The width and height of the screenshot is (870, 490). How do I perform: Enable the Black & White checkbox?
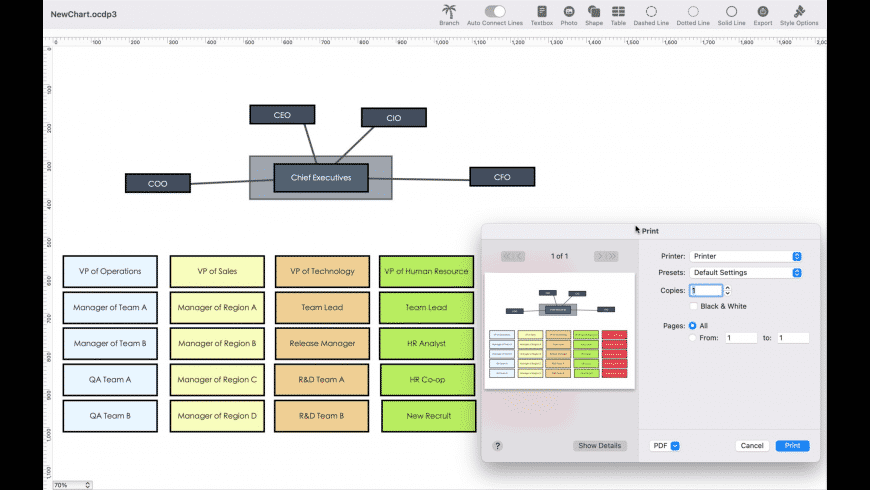tap(693, 306)
